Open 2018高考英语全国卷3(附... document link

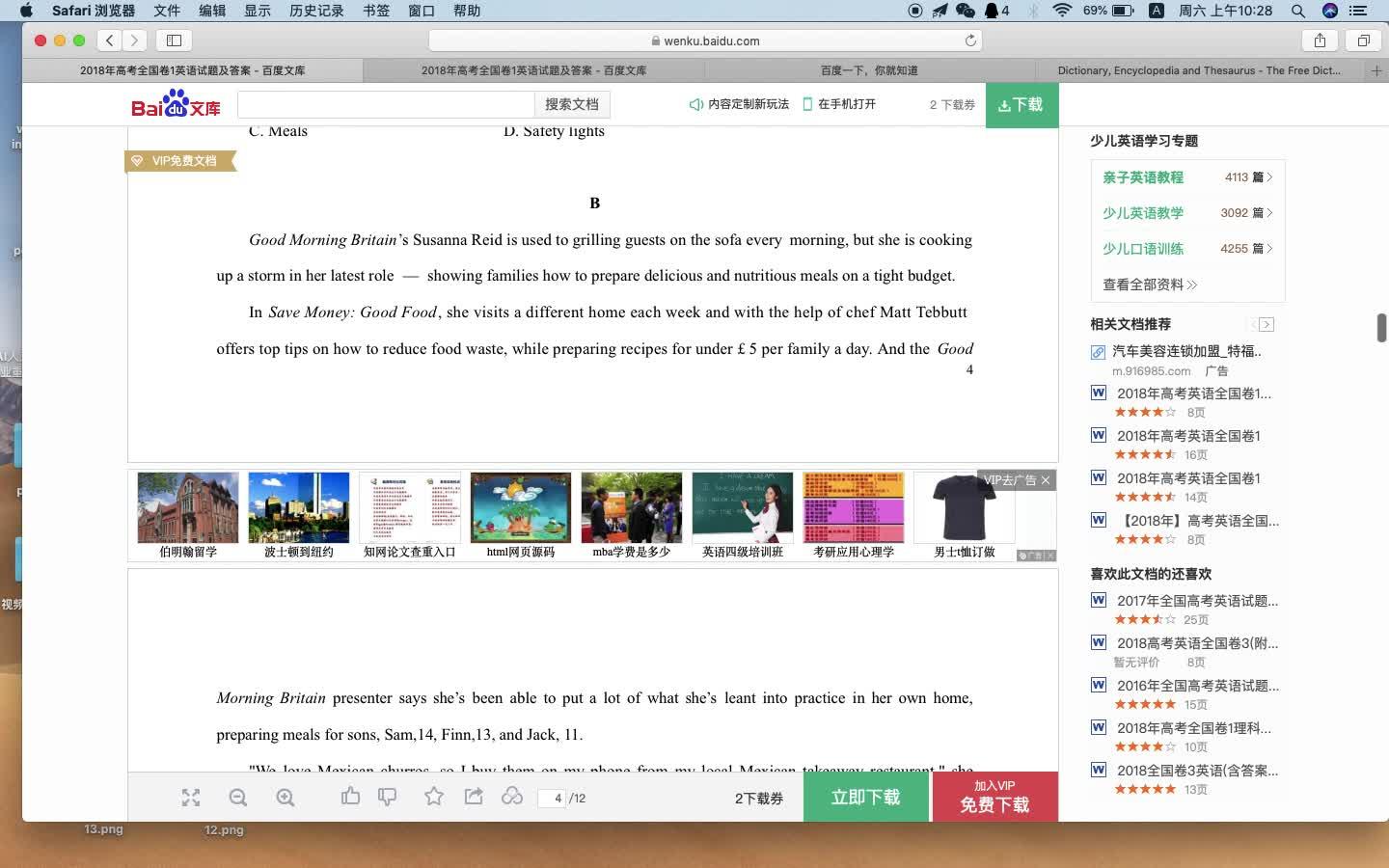1197,643
